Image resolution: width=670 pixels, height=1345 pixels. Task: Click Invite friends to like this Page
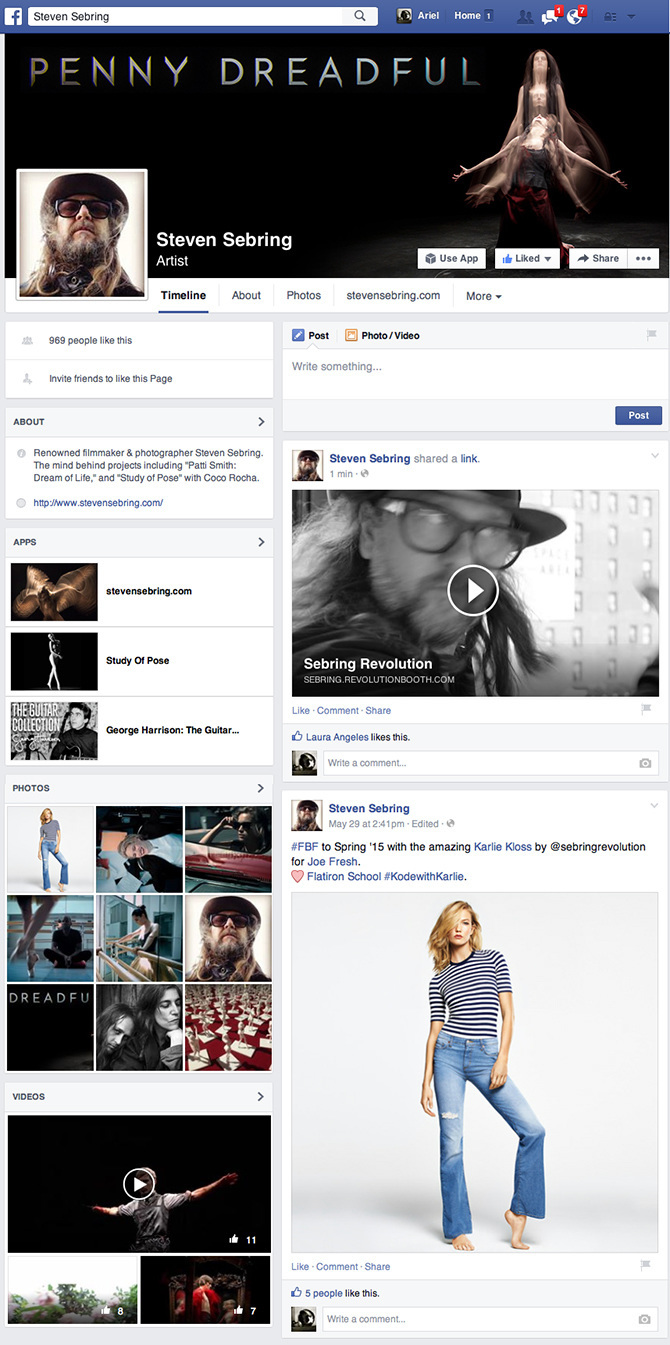click(110, 379)
